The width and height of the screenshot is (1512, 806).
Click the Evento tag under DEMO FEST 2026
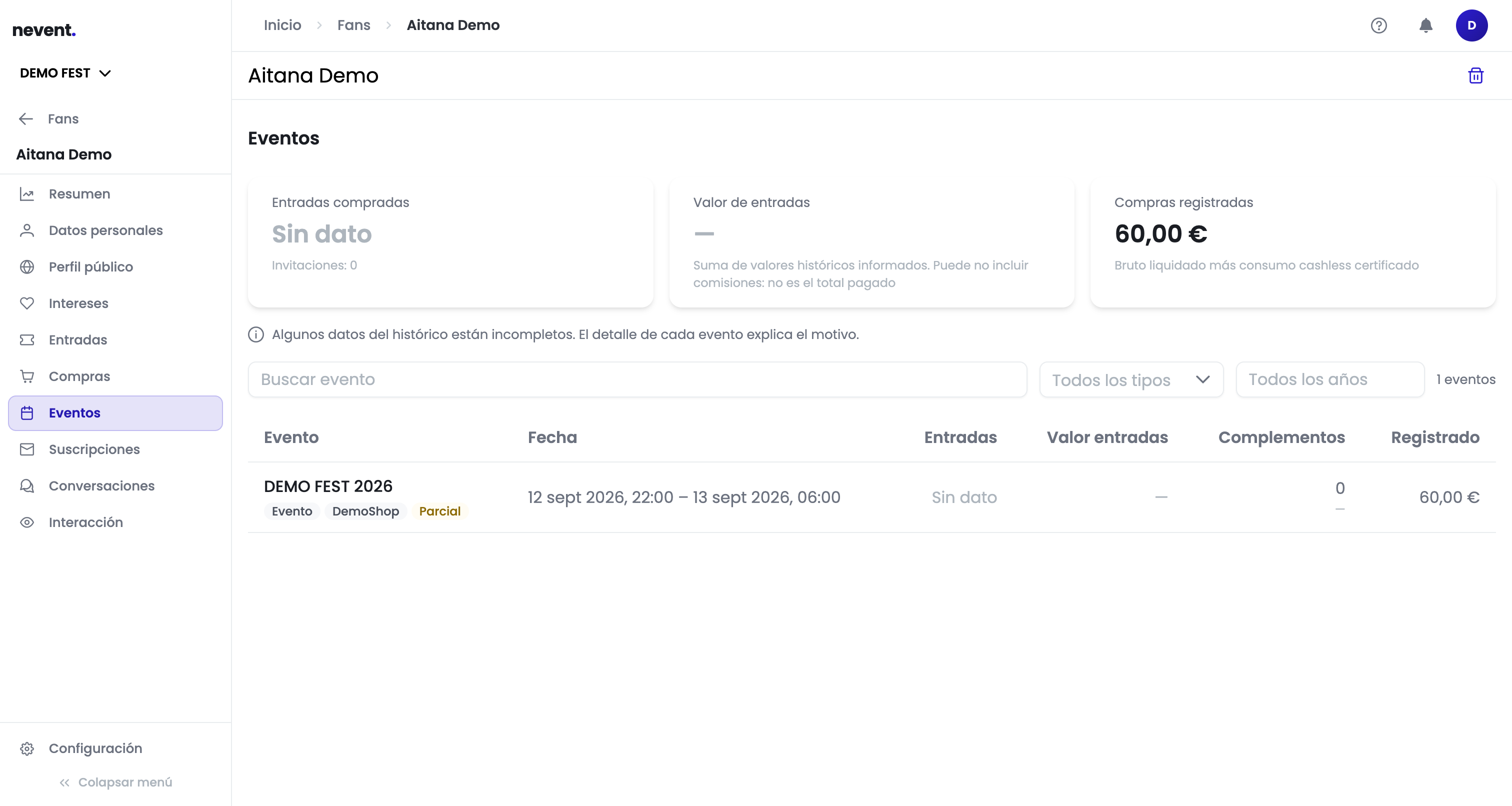pyautogui.click(x=291, y=511)
